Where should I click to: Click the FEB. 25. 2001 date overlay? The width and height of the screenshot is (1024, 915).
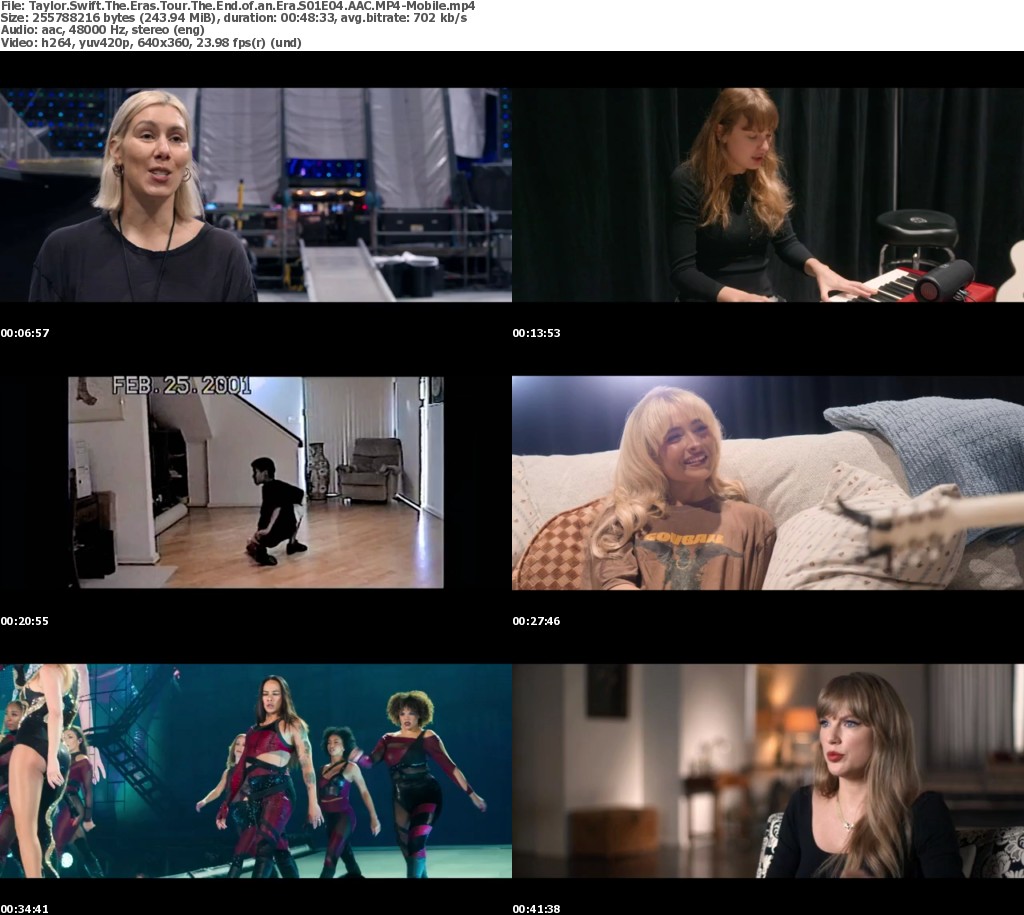coord(181,385)
